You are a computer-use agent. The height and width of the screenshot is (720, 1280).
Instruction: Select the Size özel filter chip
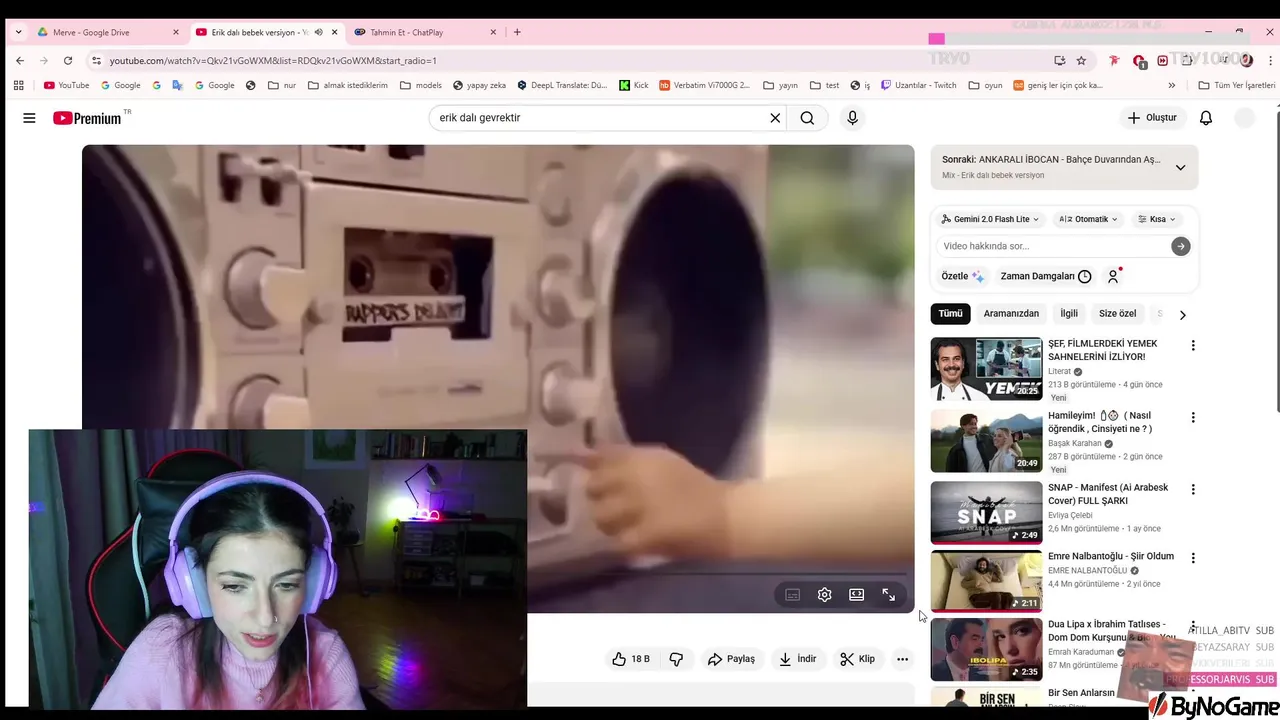tap(1118, 313)
